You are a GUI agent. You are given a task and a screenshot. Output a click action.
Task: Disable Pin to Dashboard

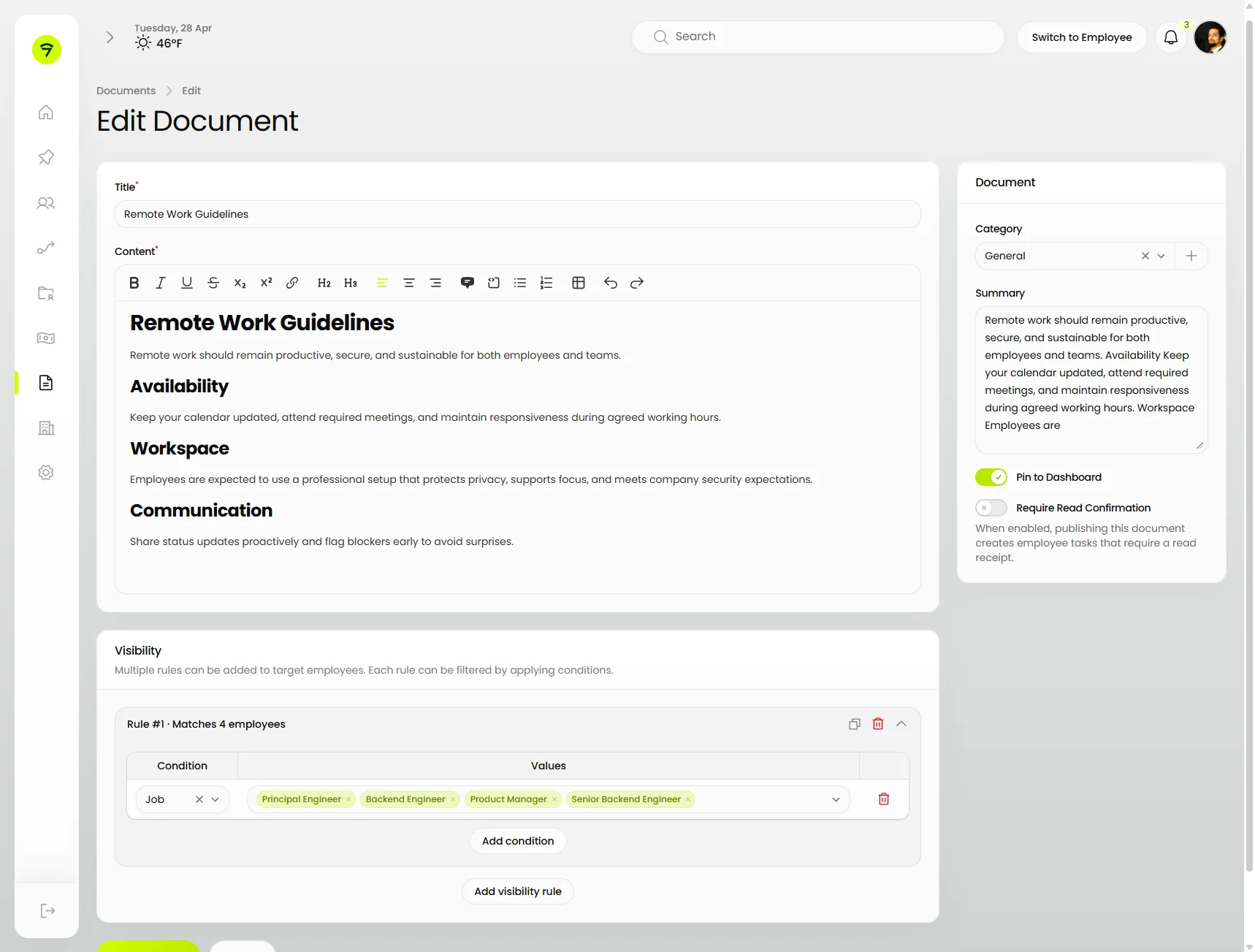coord(991,476)
